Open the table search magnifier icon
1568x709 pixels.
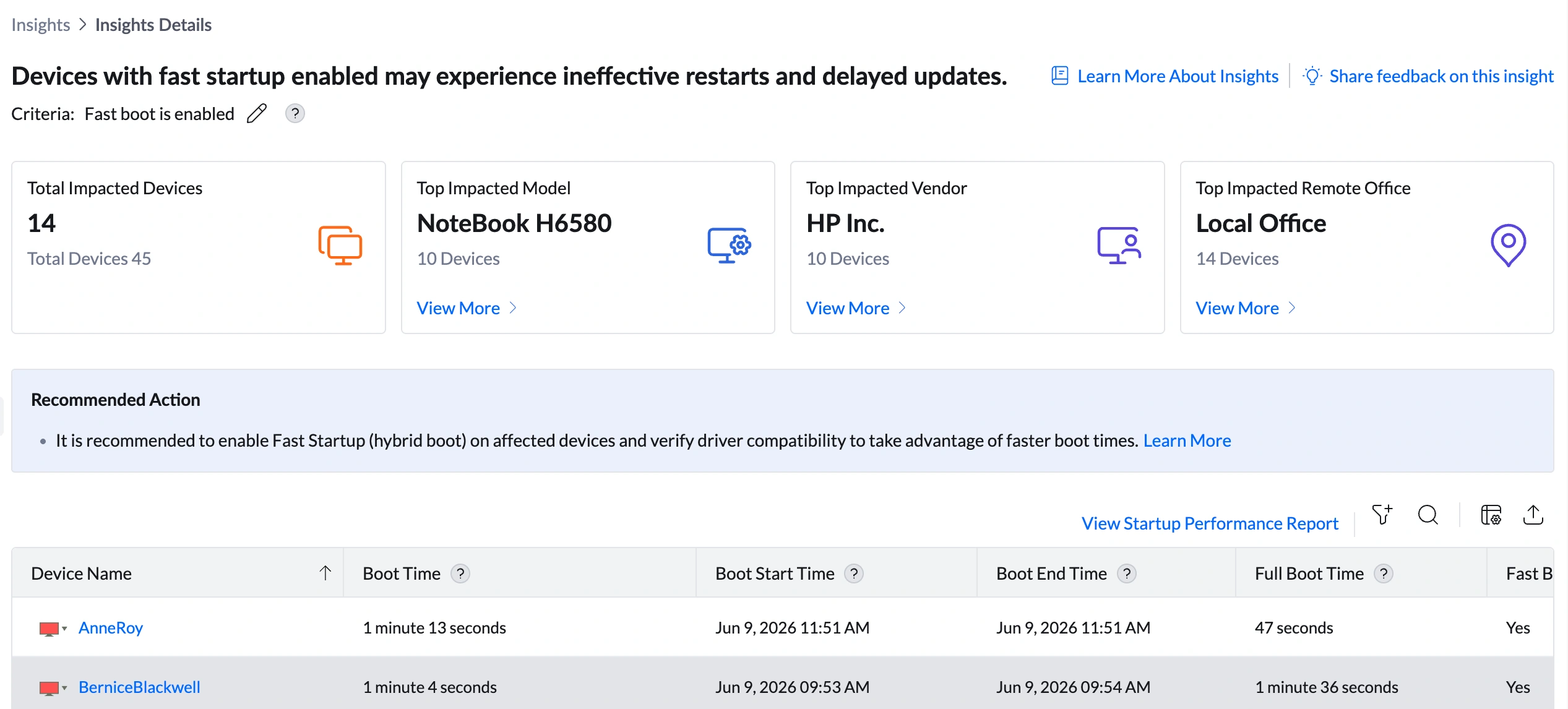click(x=1428, y=515)
